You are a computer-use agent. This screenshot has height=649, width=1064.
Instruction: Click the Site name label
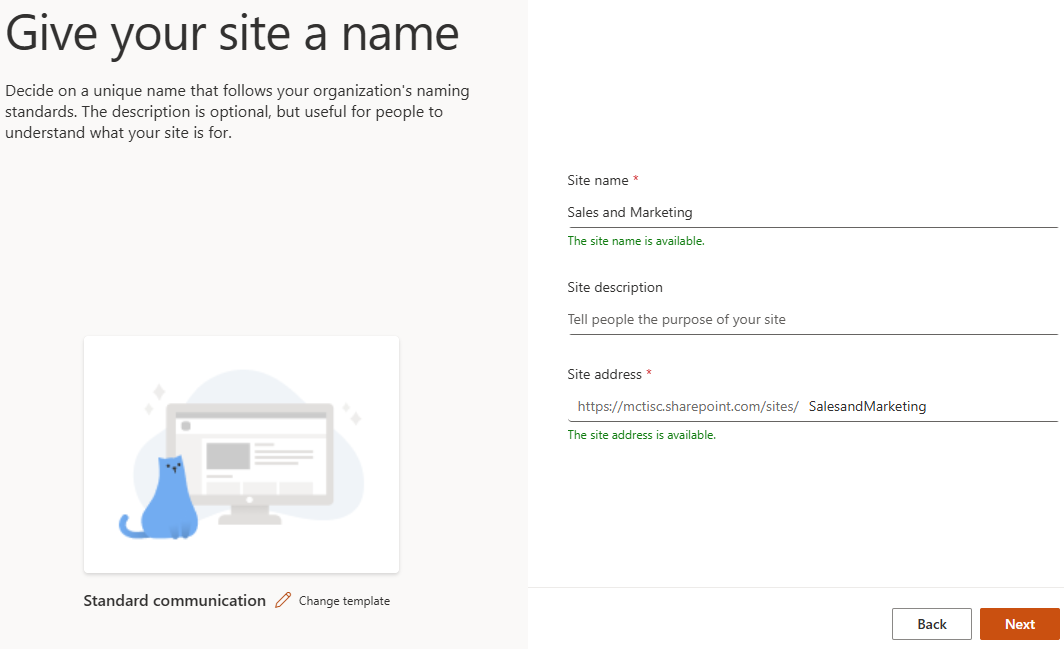click(x=598, y=181)
